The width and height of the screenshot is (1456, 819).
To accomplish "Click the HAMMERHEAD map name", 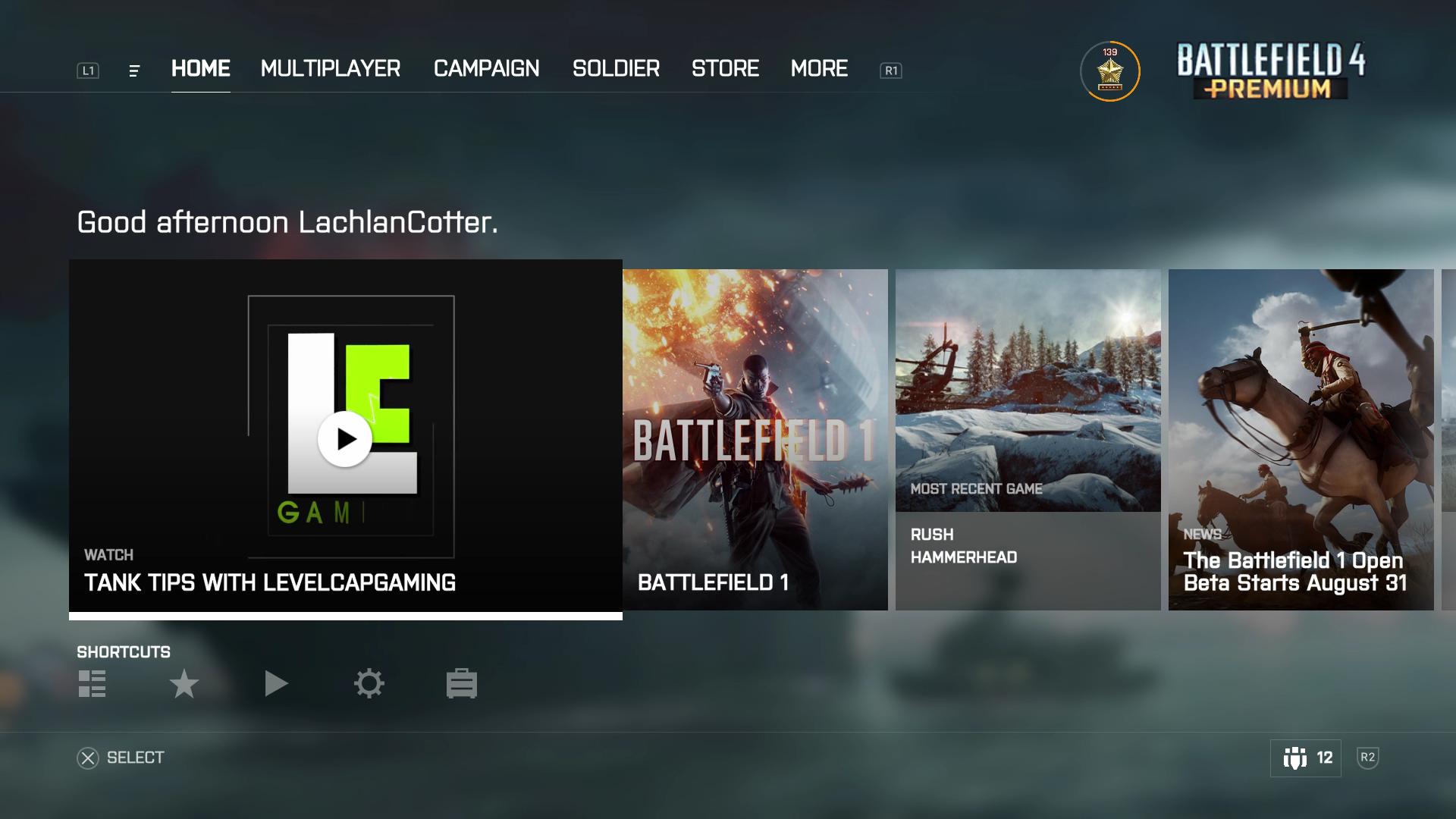I will click(964, 557).
